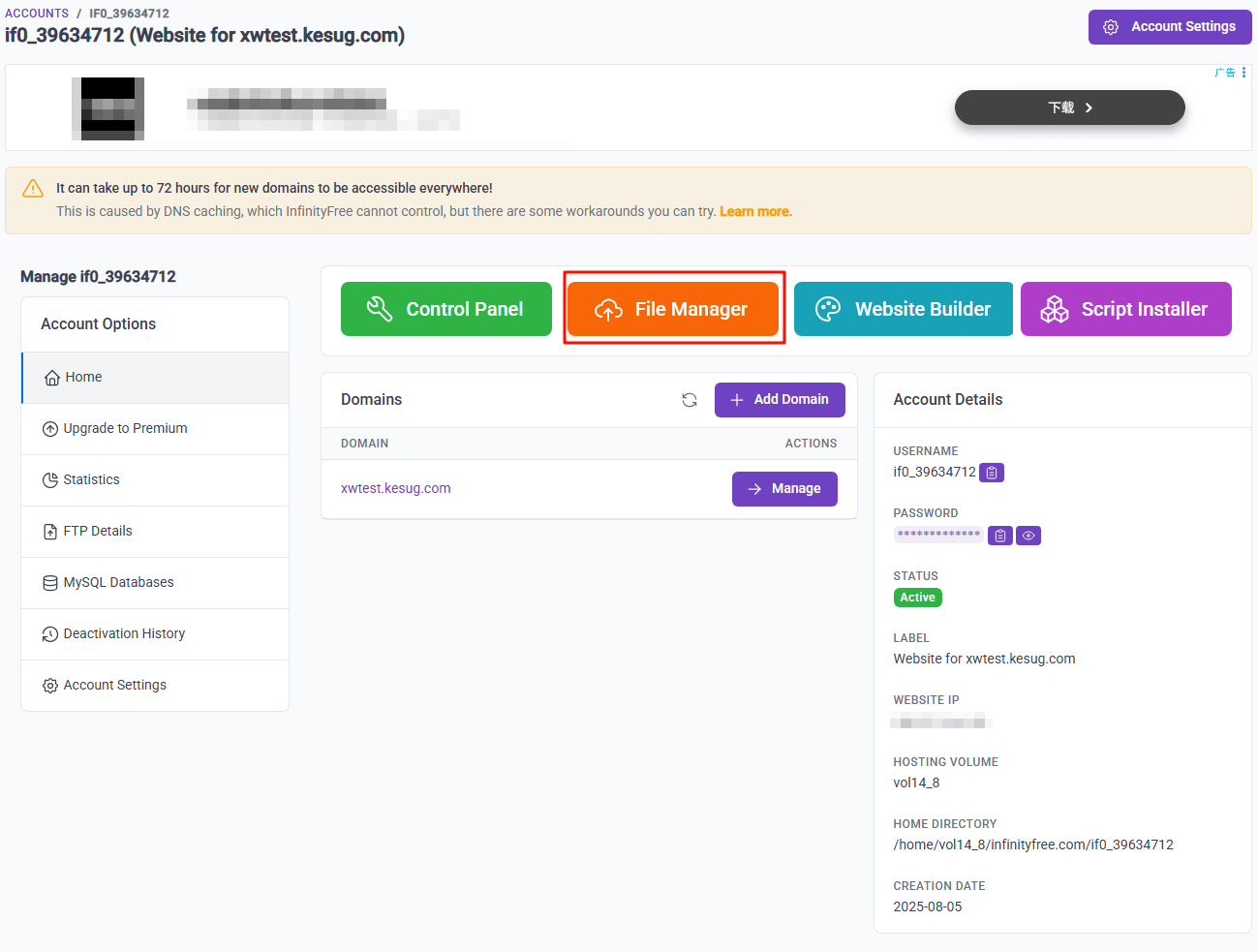Image resolution: width=1258 pixels, height=952 pixels.
Task: Open MySQL Databases section
Action: [118, 583]
